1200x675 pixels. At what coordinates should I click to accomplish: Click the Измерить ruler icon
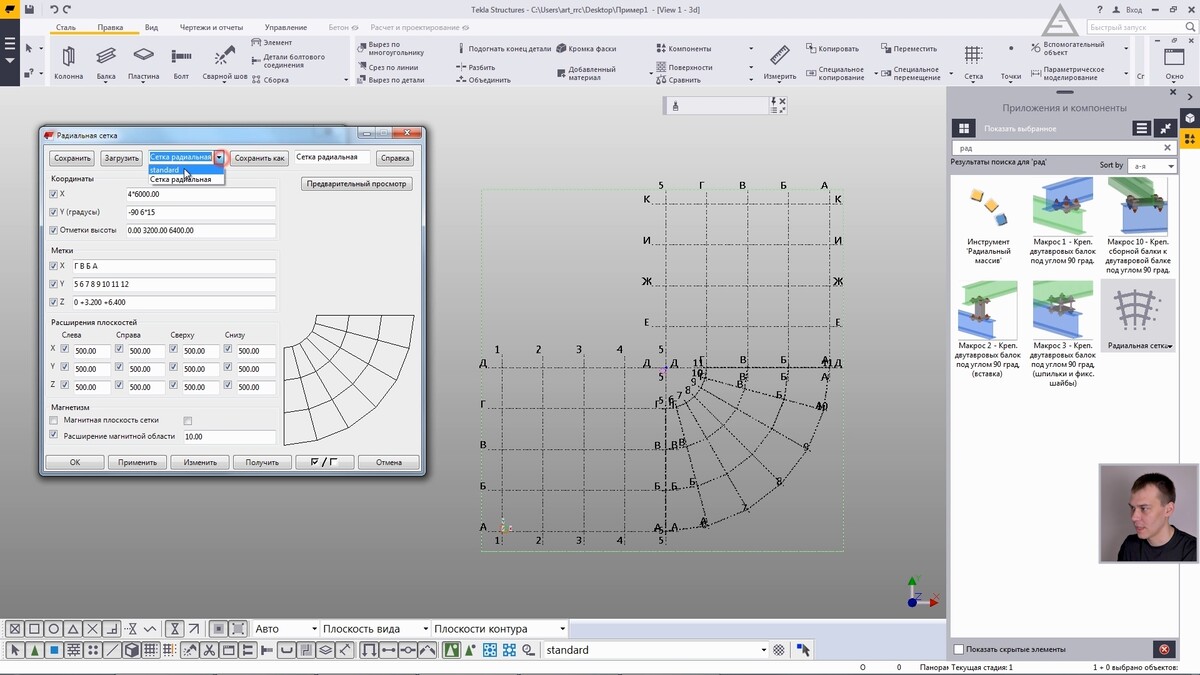point(780,56)
